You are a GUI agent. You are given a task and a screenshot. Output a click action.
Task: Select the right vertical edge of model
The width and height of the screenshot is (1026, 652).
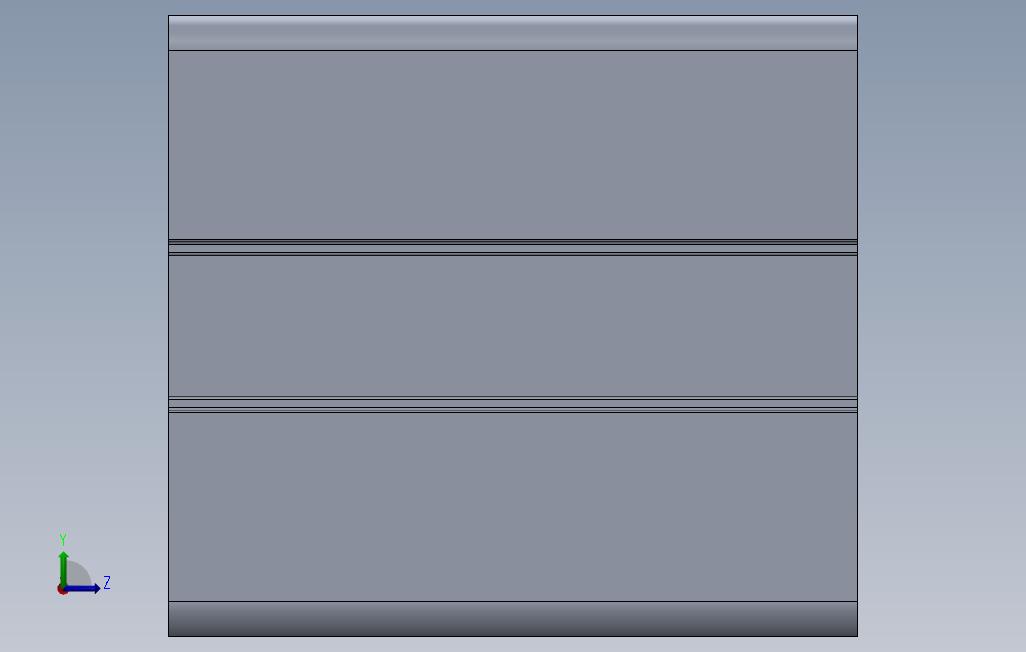tap(857, 326)
